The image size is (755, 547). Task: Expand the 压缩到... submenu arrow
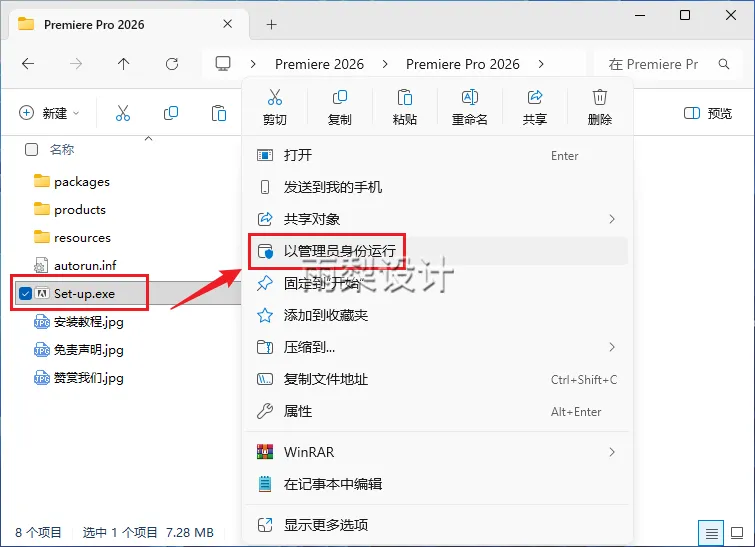pyautogui.click(x=612, y=347)
